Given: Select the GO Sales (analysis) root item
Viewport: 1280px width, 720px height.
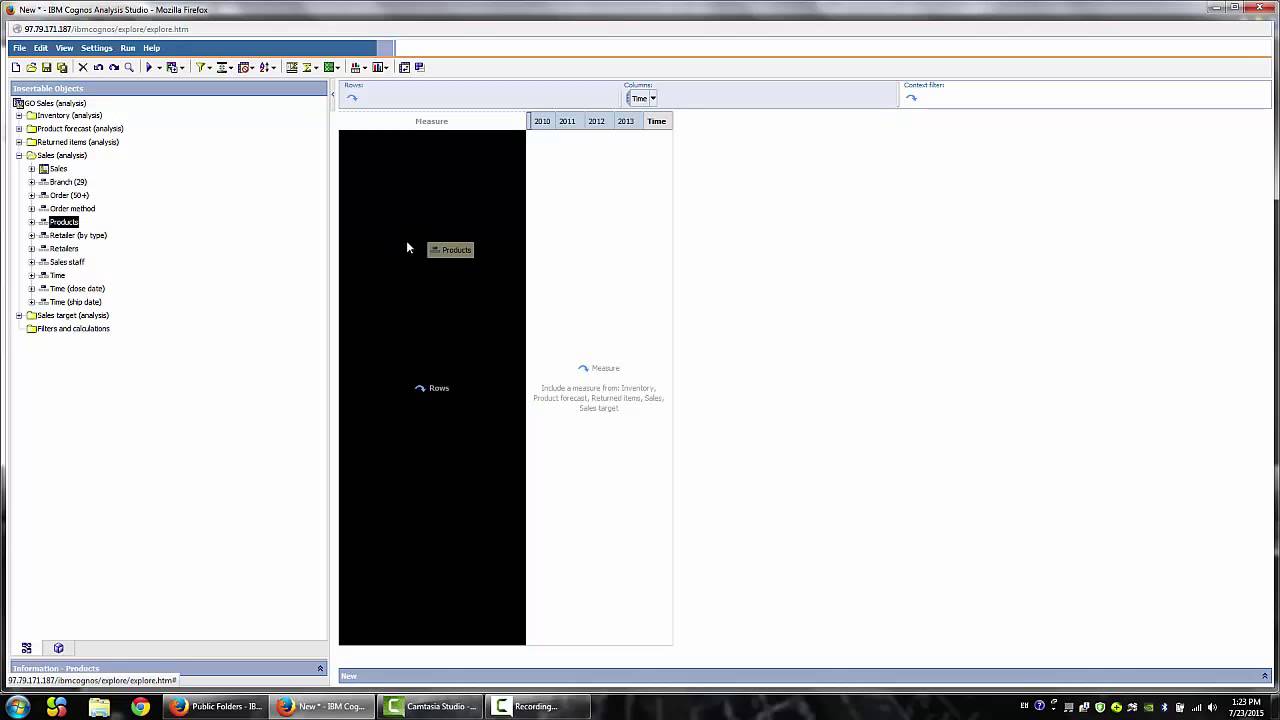Looking at the screenshot, I should tap(55, 103).
